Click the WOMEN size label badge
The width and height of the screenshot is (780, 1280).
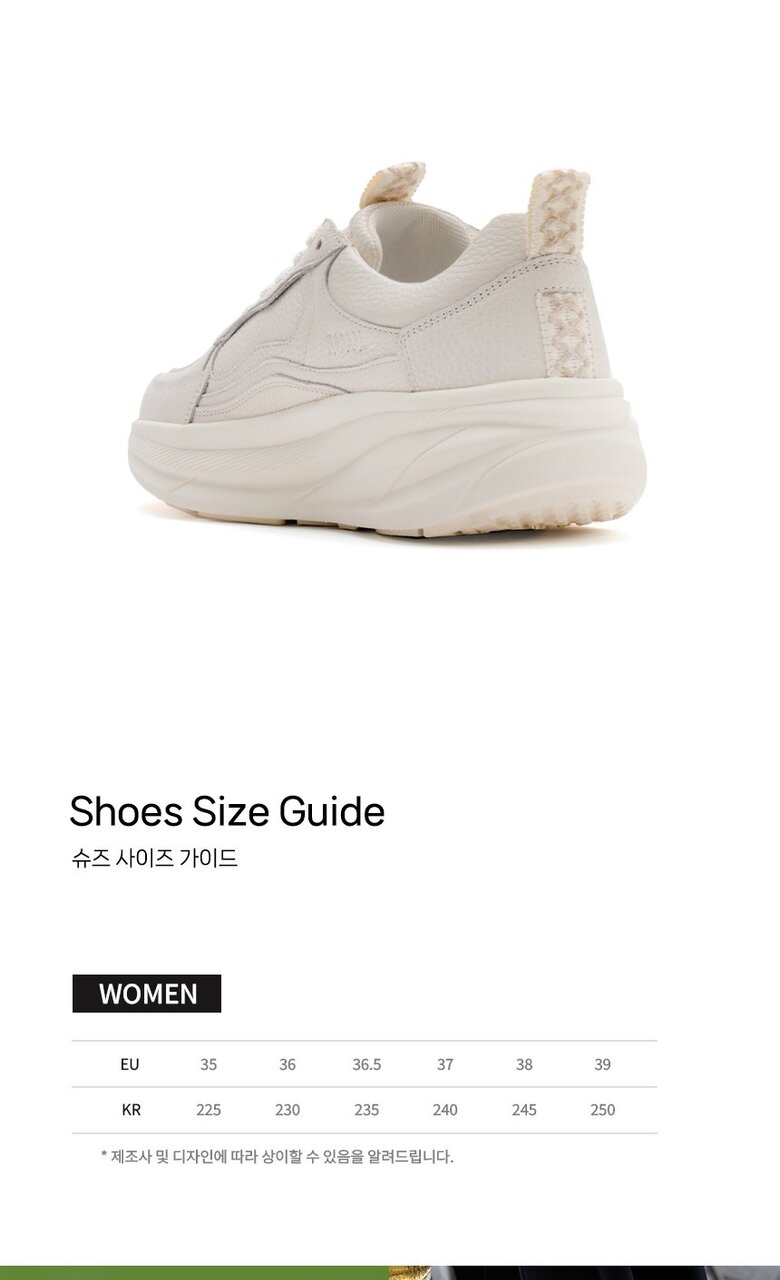tap(147, 993)
